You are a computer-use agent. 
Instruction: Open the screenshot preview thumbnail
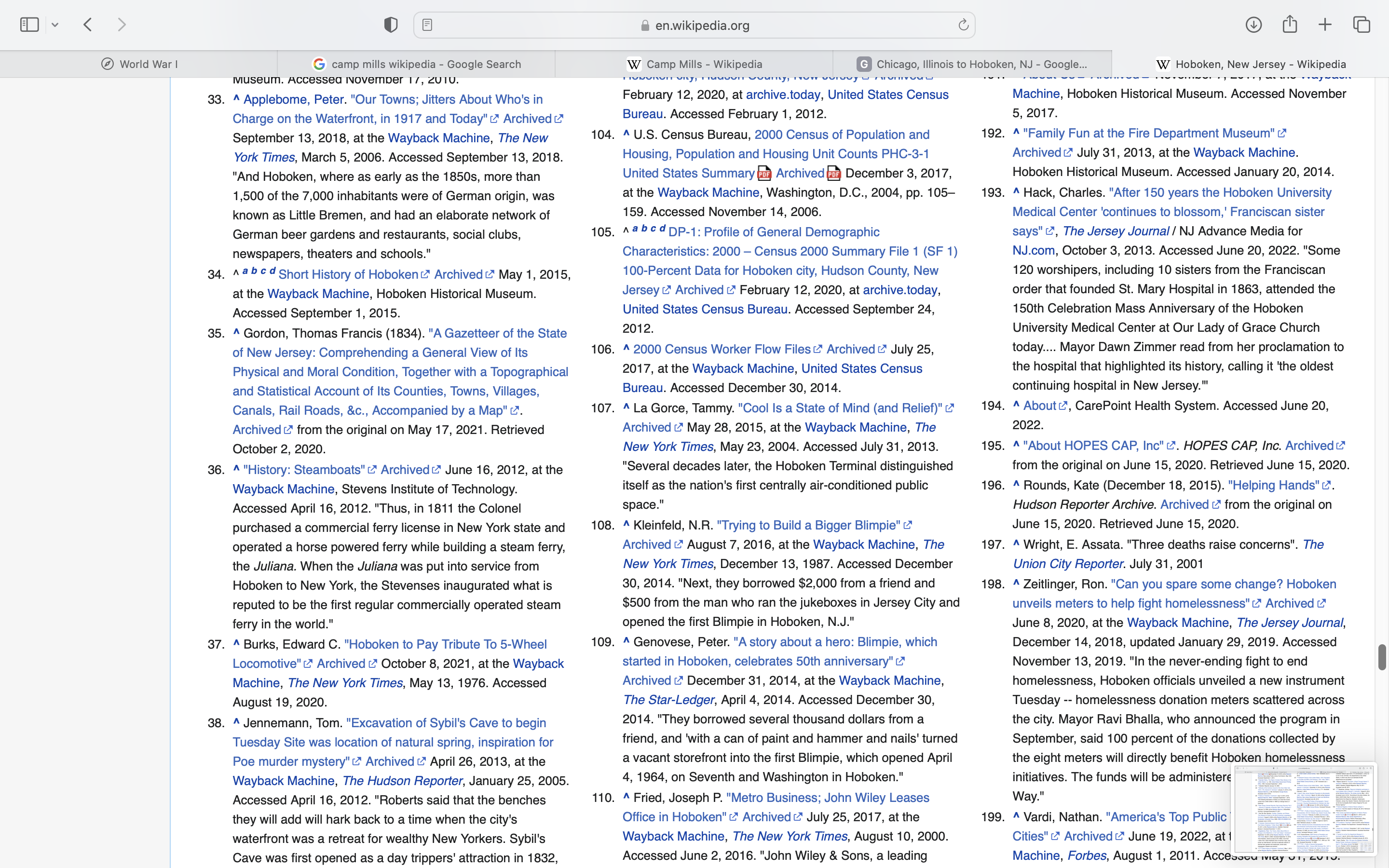[1304, 808]
